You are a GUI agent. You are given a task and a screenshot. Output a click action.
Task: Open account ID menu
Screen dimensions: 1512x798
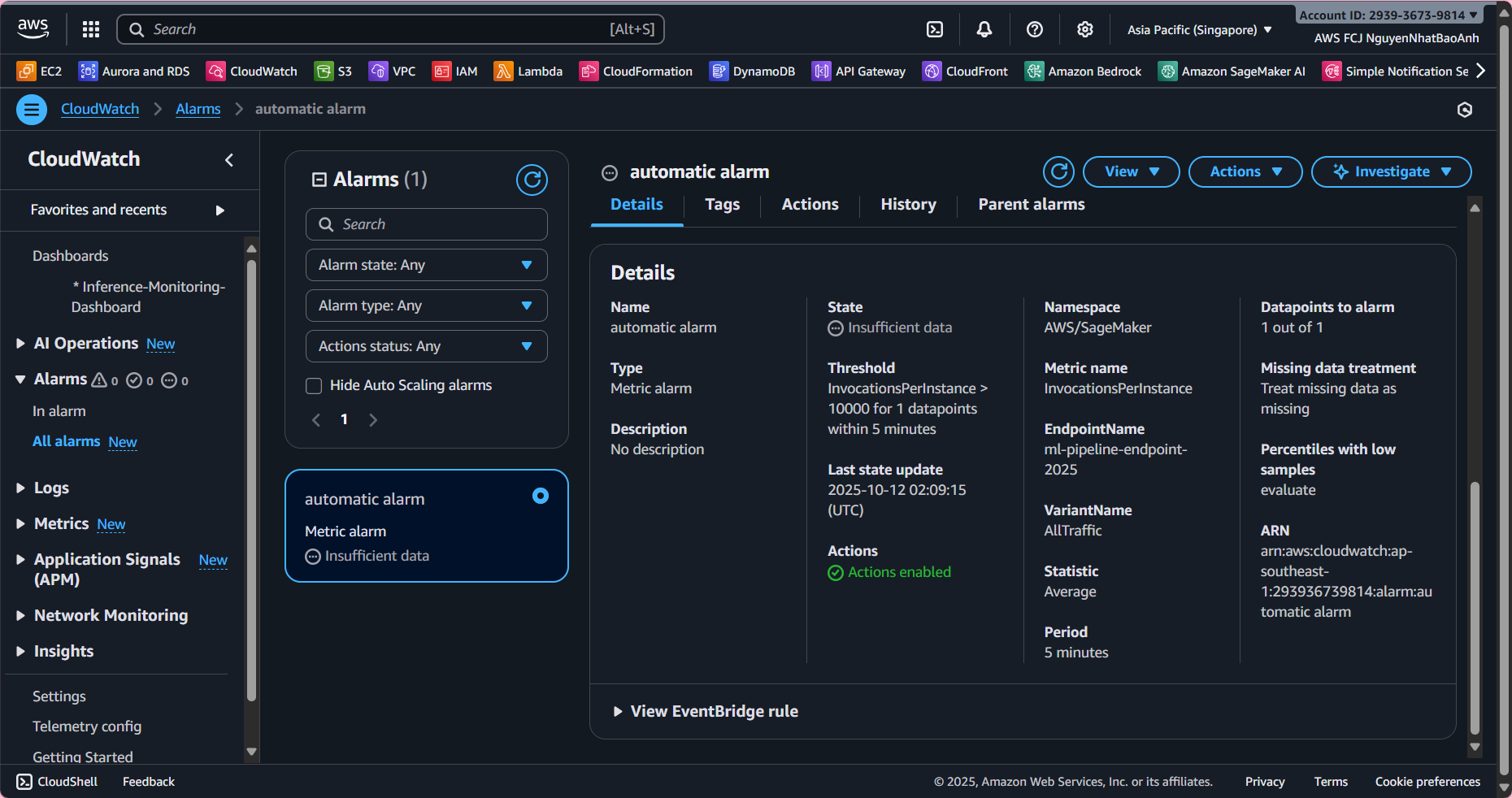(1388, 15)
